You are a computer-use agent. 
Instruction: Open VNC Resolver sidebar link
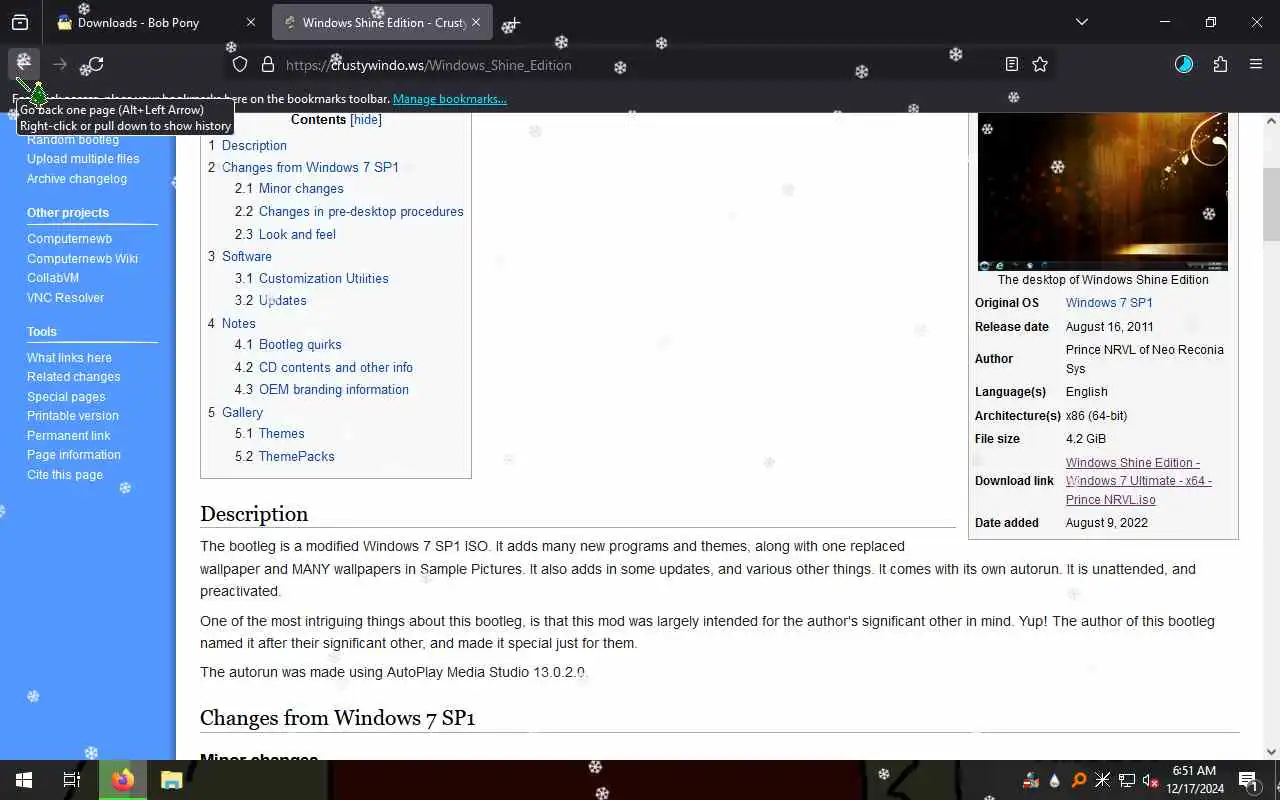(x=65, y=297)
